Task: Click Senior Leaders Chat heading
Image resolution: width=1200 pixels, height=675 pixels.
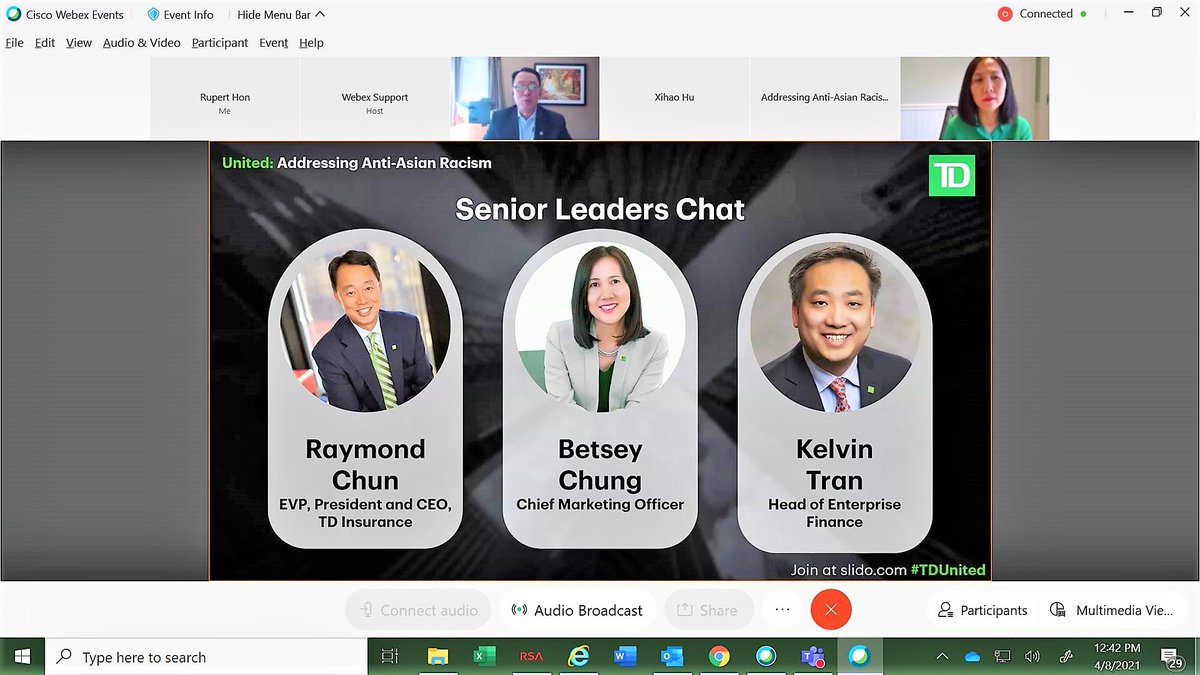Action: point(600,209)
